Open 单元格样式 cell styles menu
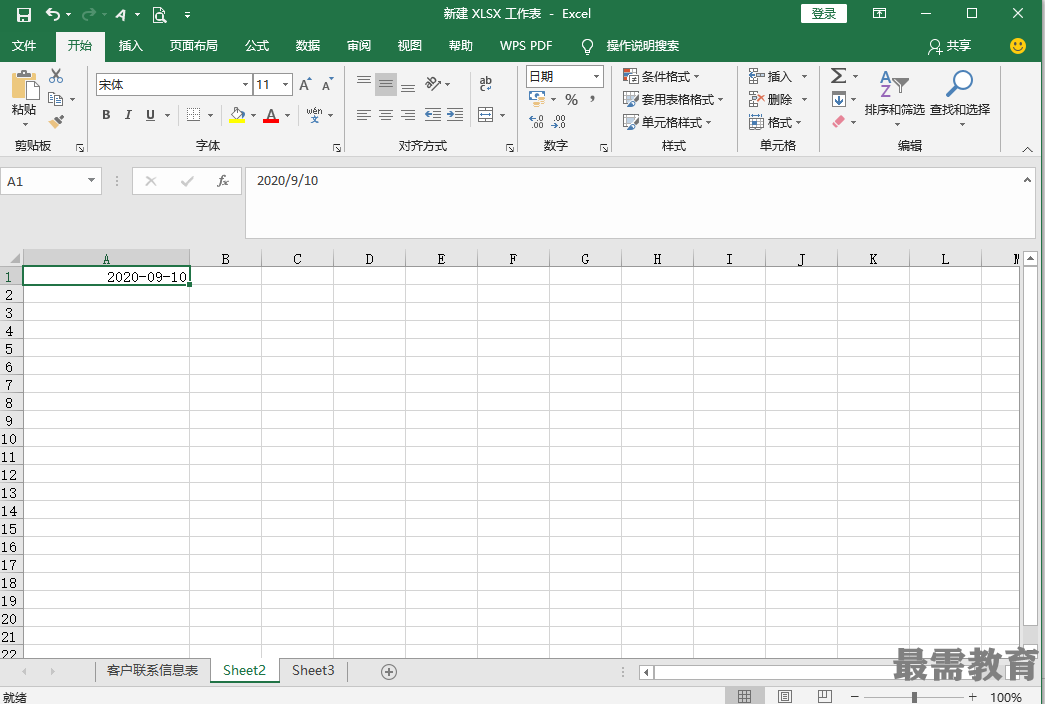The height and width of the screenshot is (704, 1045). [x=667, y=122]
